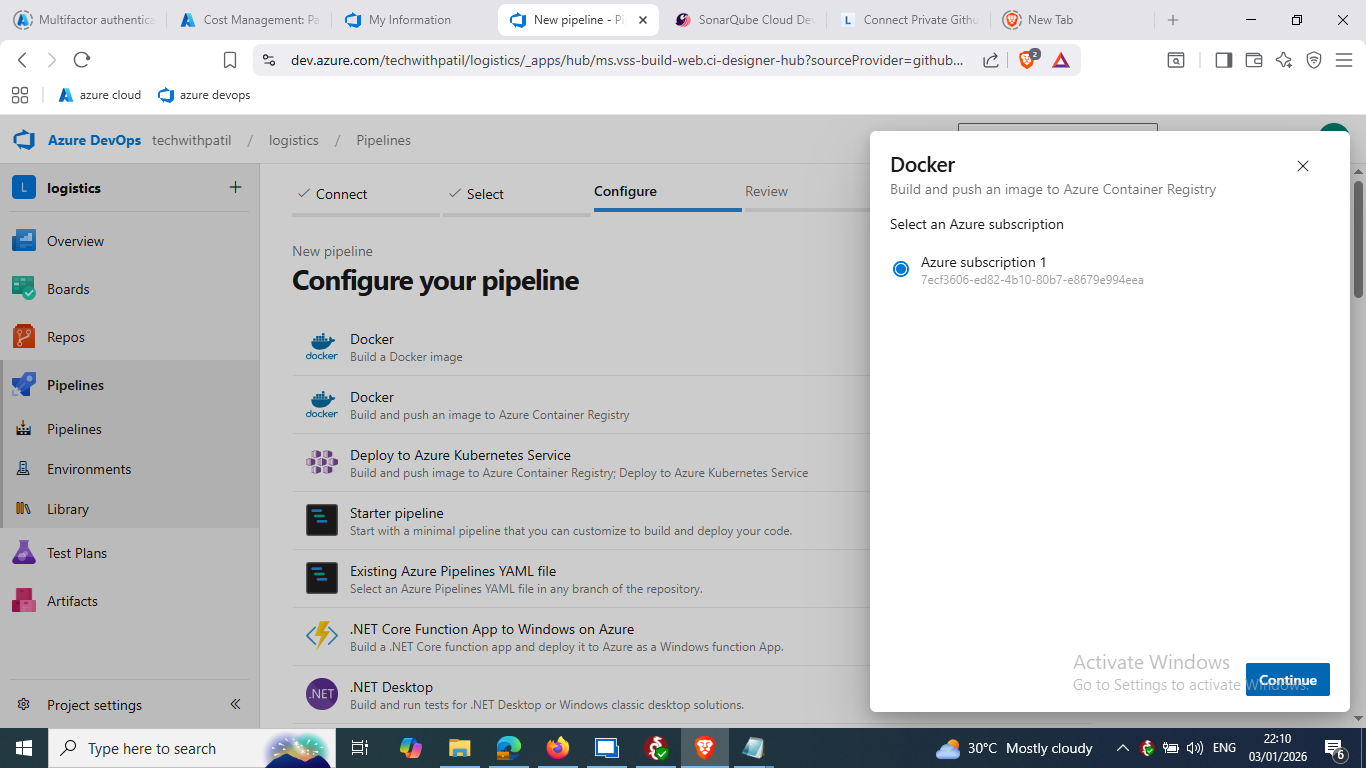Click the Test Plans flask icon
This screenshot has width=1366, height=768.
coord(24,553)
